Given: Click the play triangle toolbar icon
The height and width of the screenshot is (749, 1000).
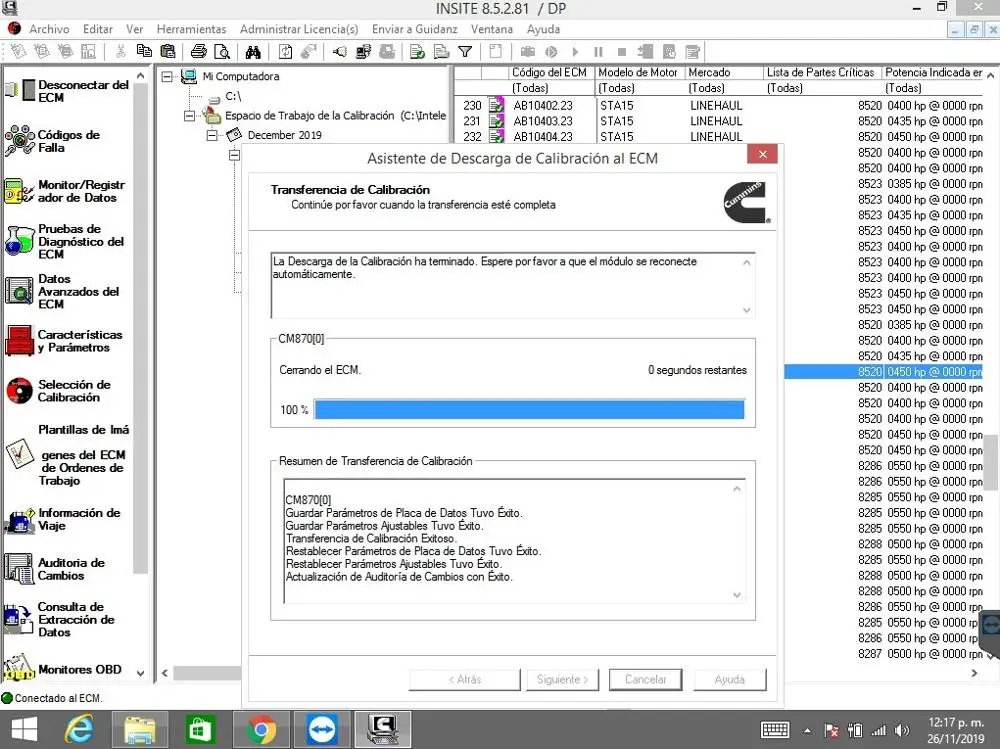Looking at the screenshot, I should pos(575,52).
